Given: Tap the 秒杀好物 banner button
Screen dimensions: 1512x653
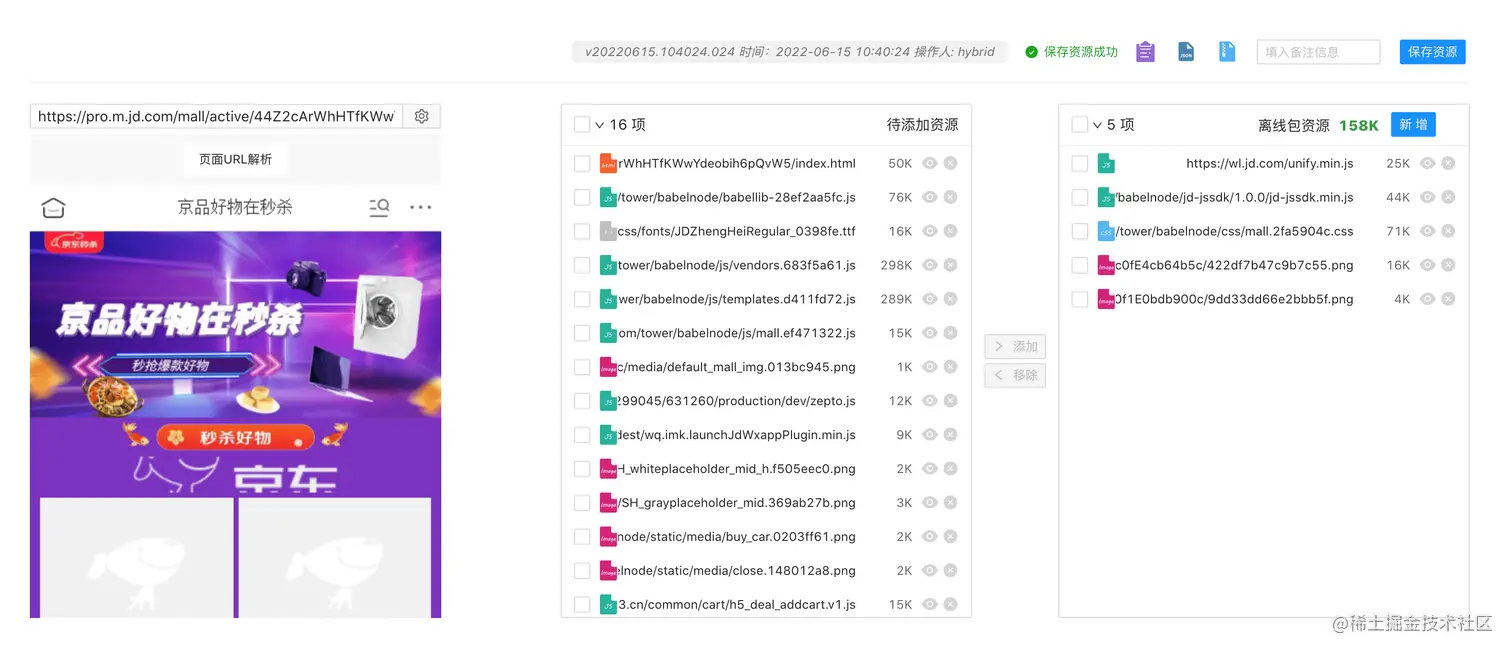Looking at the screenshot, I should pos(236,438).
